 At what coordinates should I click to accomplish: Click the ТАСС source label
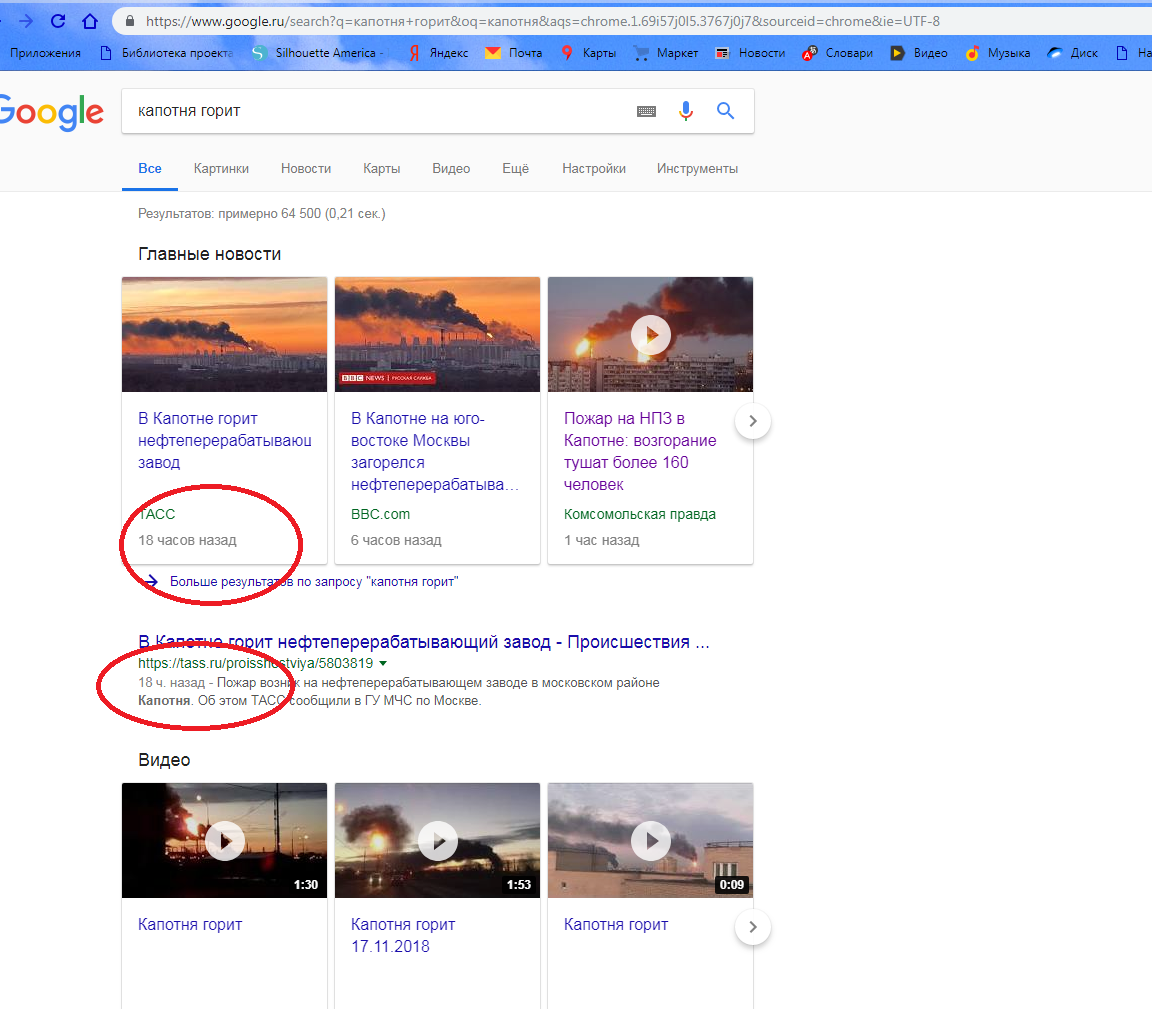(x=156, y=514)
